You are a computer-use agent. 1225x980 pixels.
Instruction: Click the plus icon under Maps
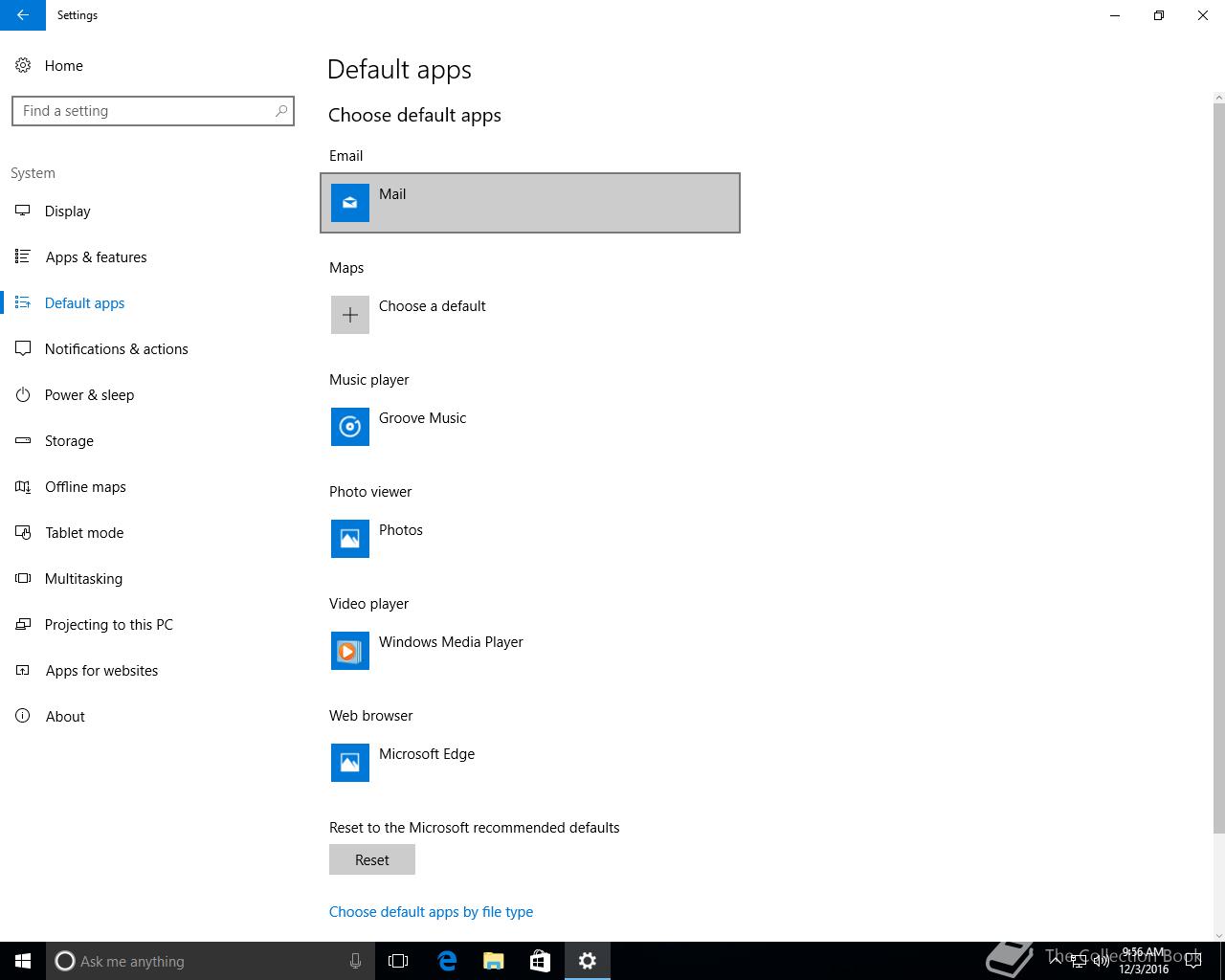point(350,315)
